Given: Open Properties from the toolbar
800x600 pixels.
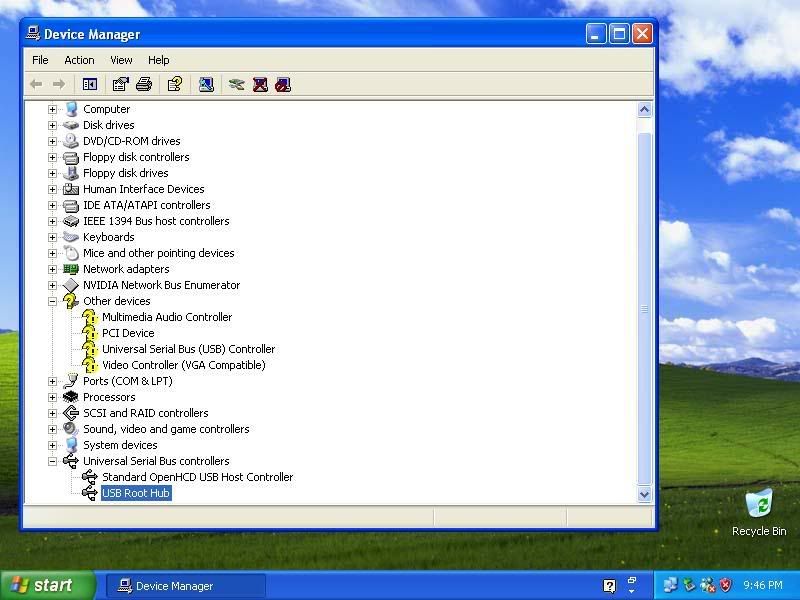Looking at the screenshot, I should [x=121, y=85].
